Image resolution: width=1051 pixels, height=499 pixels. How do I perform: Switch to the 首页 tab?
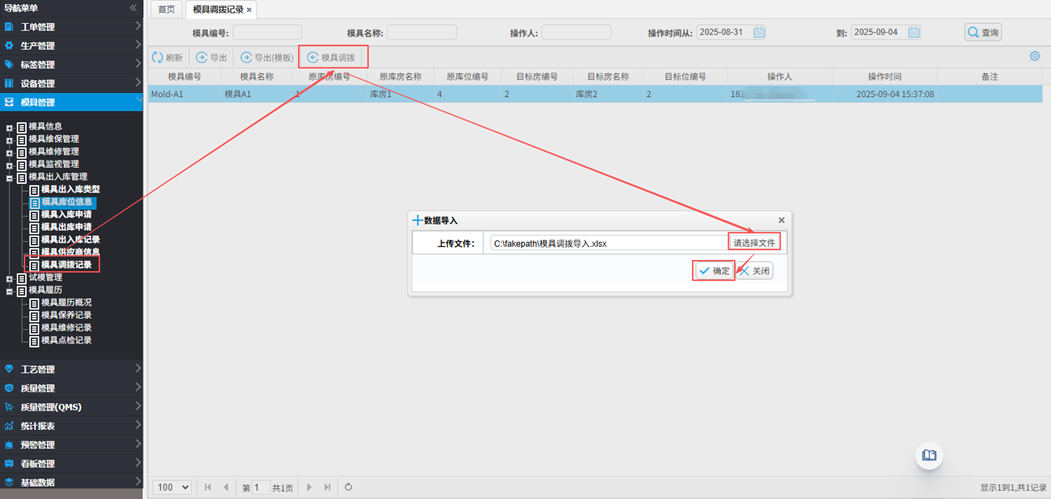(166, 9)
